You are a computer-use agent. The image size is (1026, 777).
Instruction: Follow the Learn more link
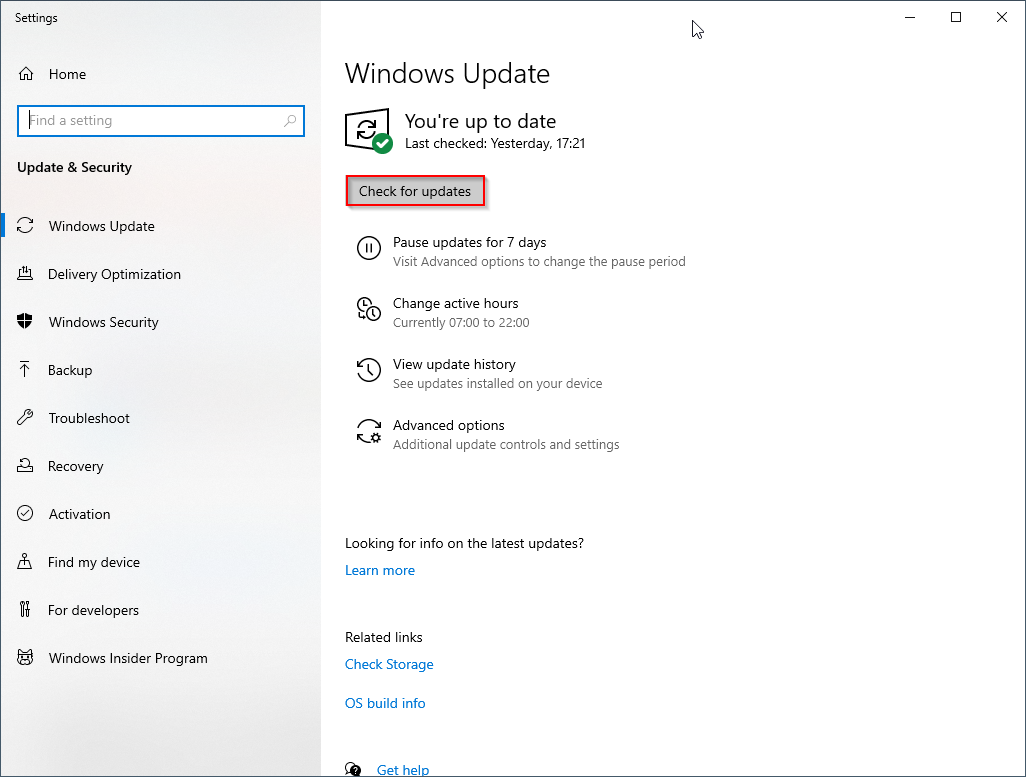380,570
